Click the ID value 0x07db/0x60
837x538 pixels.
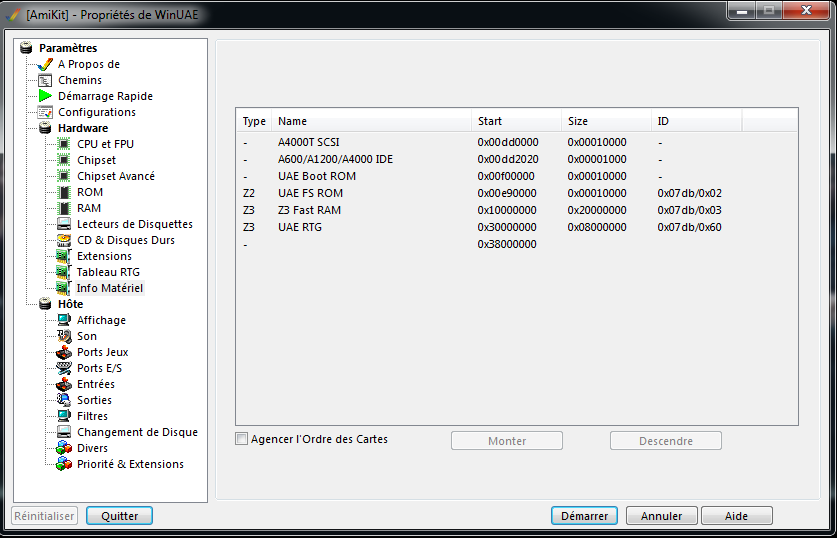[689, 227]
